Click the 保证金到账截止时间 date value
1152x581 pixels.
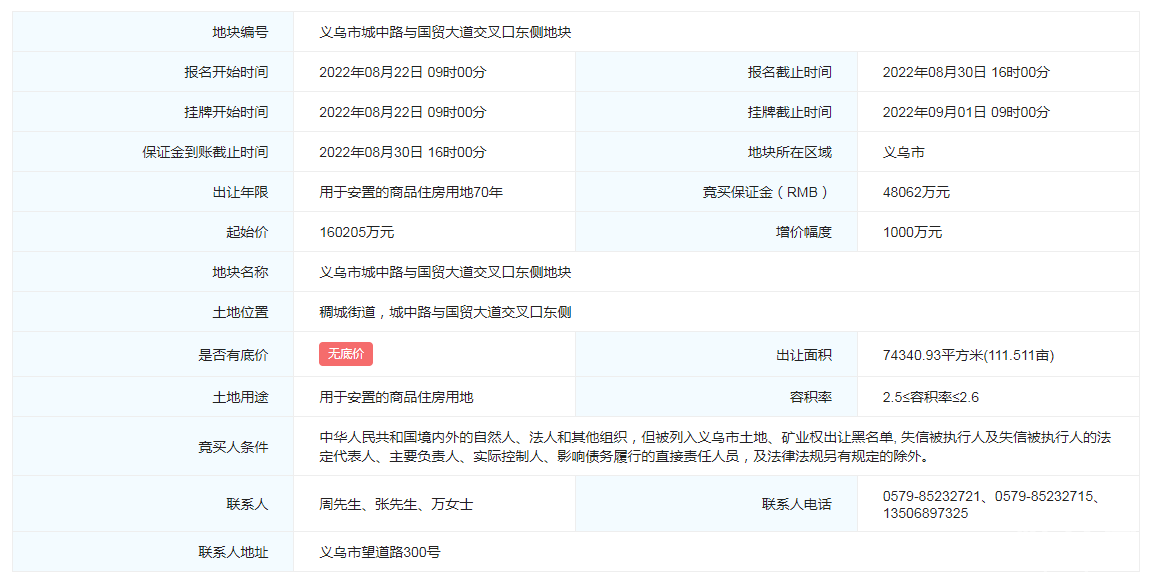402,152
